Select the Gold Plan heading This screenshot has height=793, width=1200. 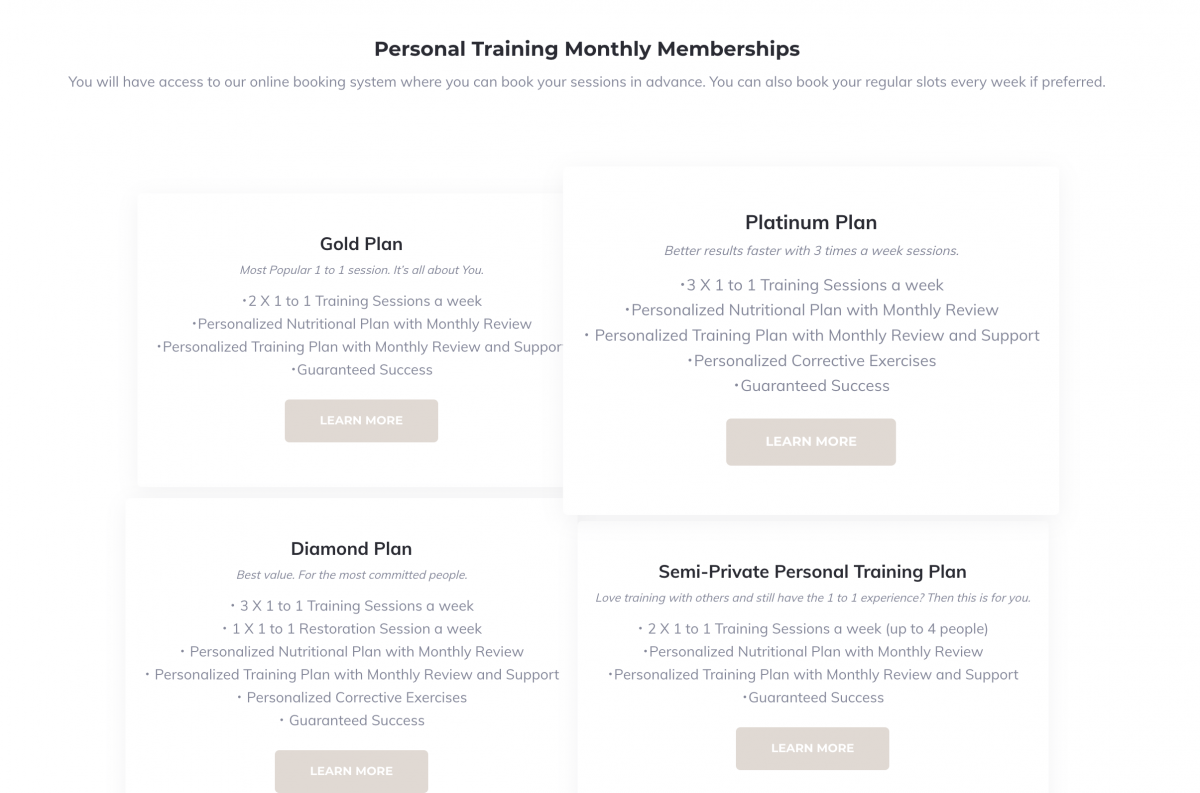click(361, 244)
